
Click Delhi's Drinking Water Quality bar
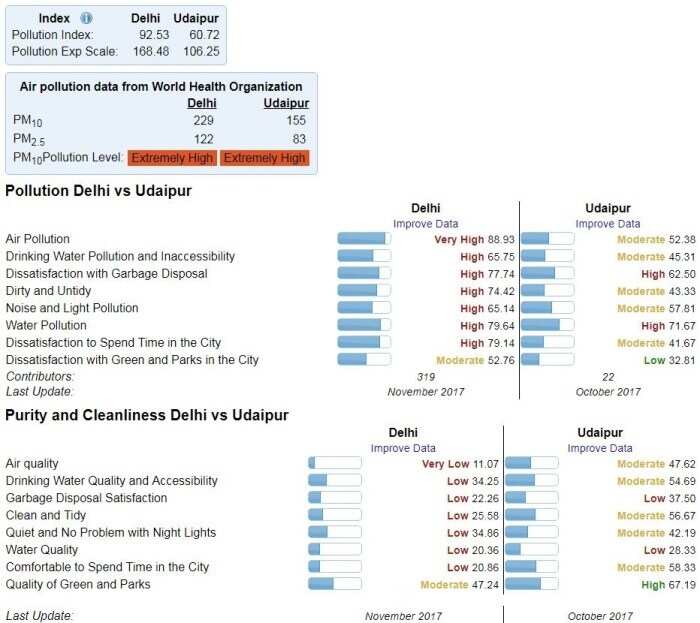[335, 480]
